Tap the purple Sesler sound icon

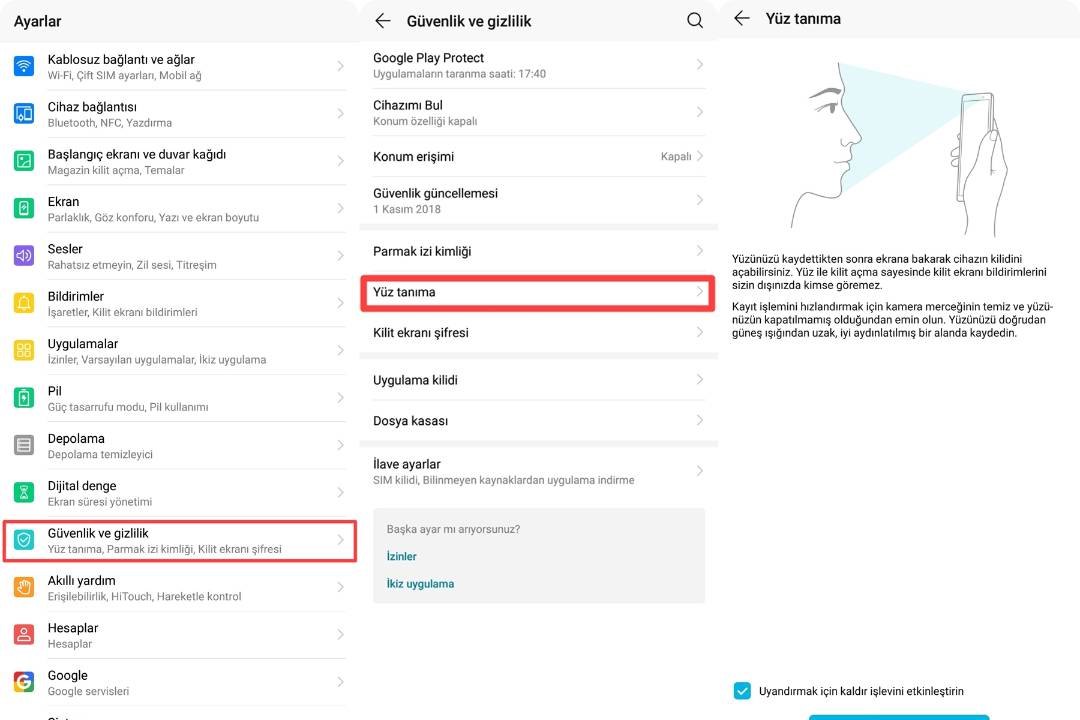point(24,256)
